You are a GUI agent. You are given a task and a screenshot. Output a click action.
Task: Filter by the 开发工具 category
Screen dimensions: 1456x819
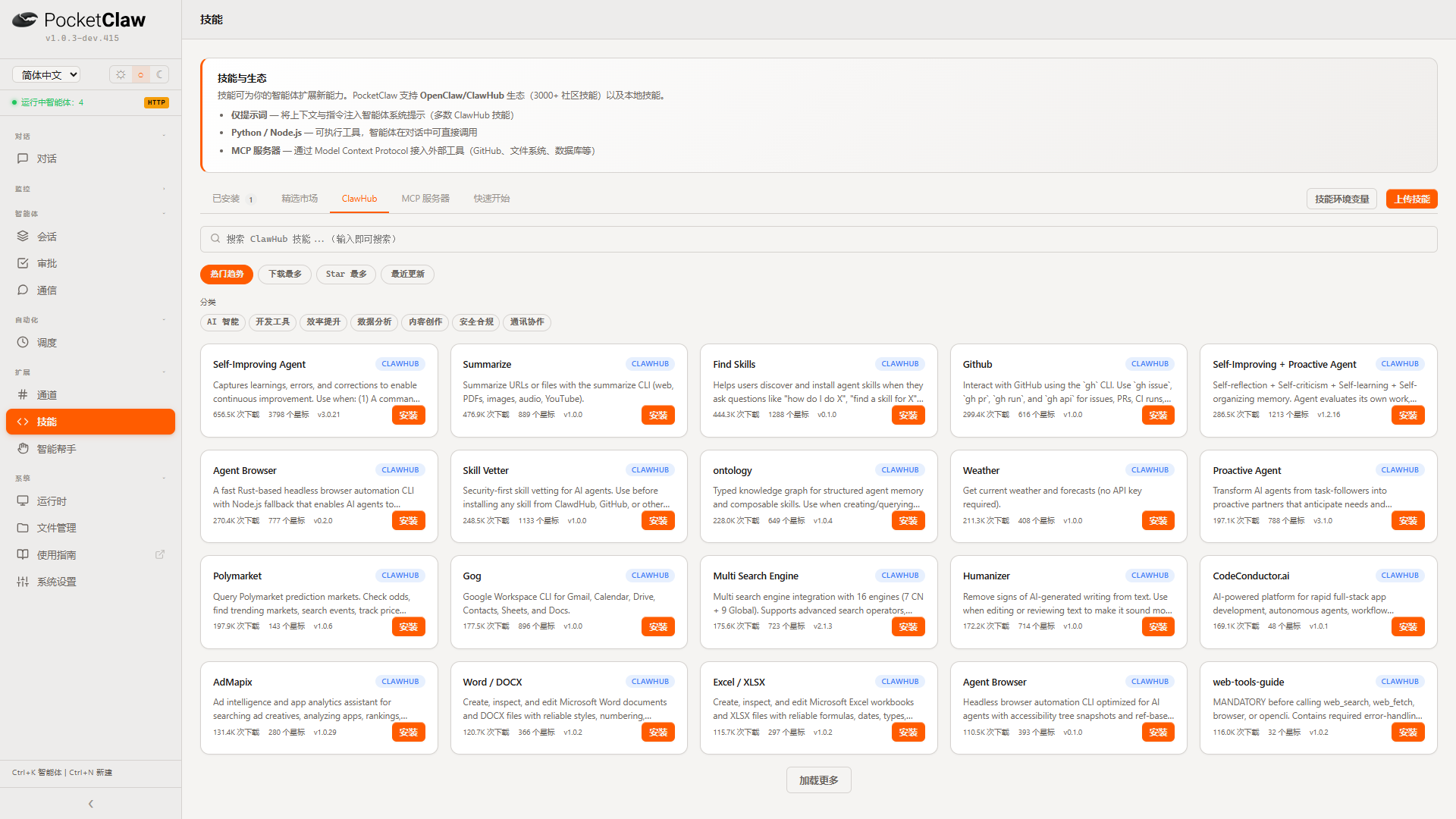pyautogui.click(x=273, y=322)
